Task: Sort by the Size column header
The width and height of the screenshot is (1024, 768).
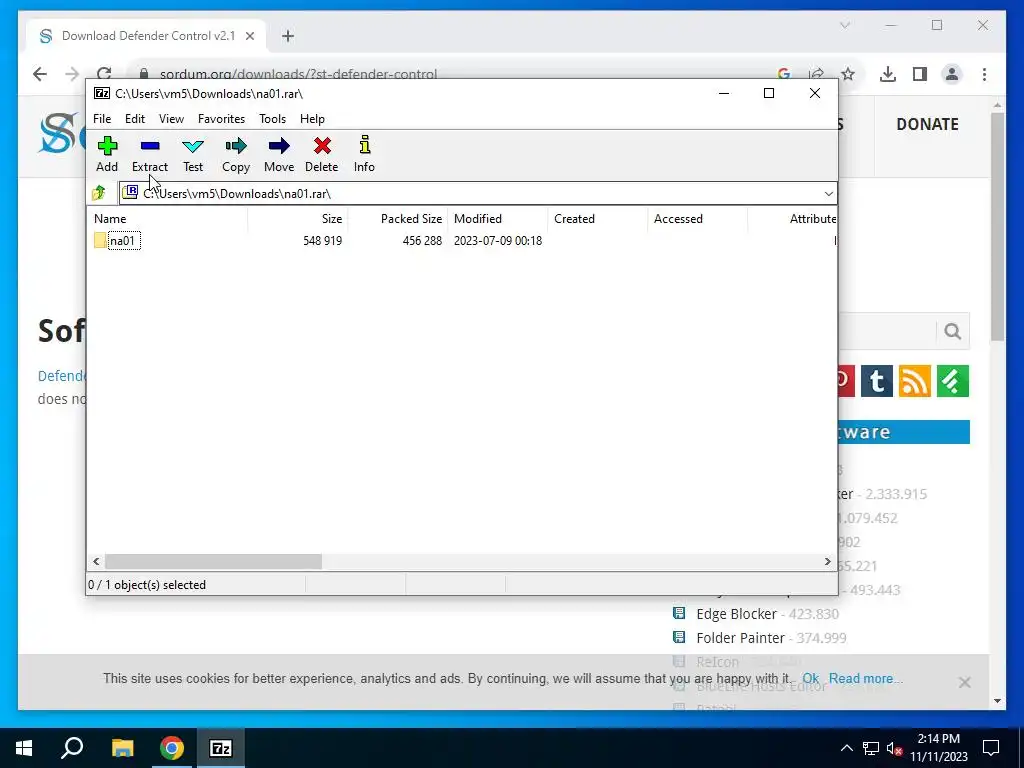Action: 298,219
